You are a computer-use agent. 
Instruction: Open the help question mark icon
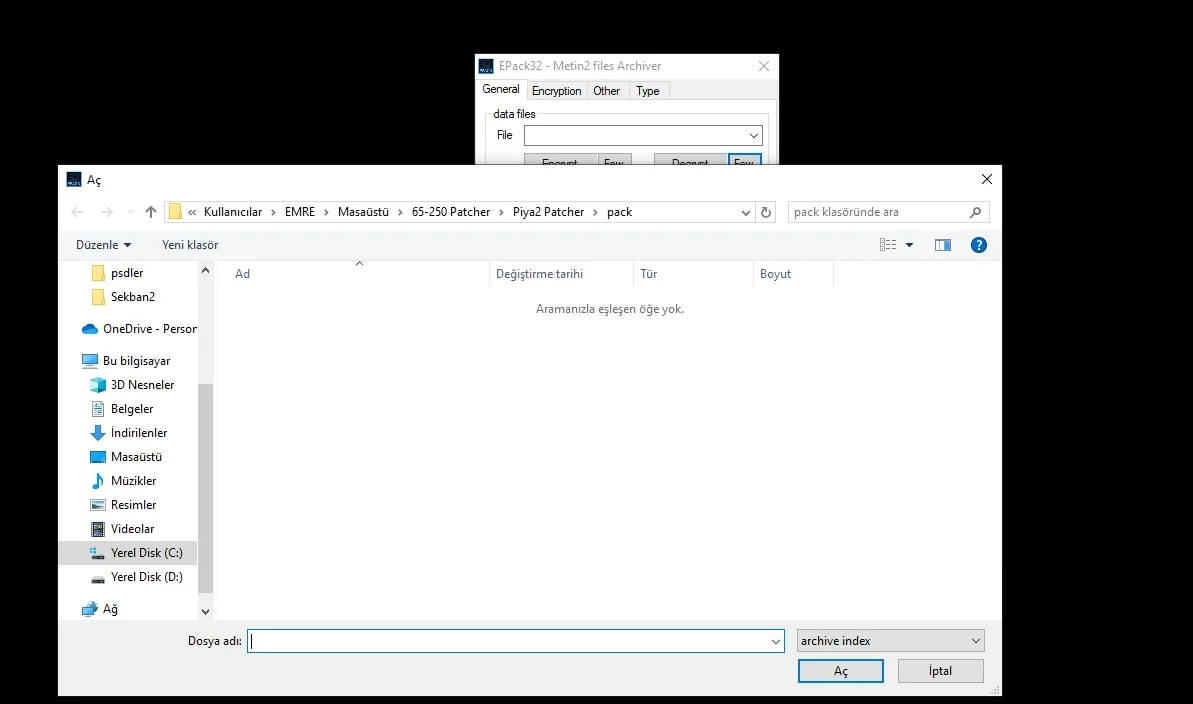(x=979, y=245)
